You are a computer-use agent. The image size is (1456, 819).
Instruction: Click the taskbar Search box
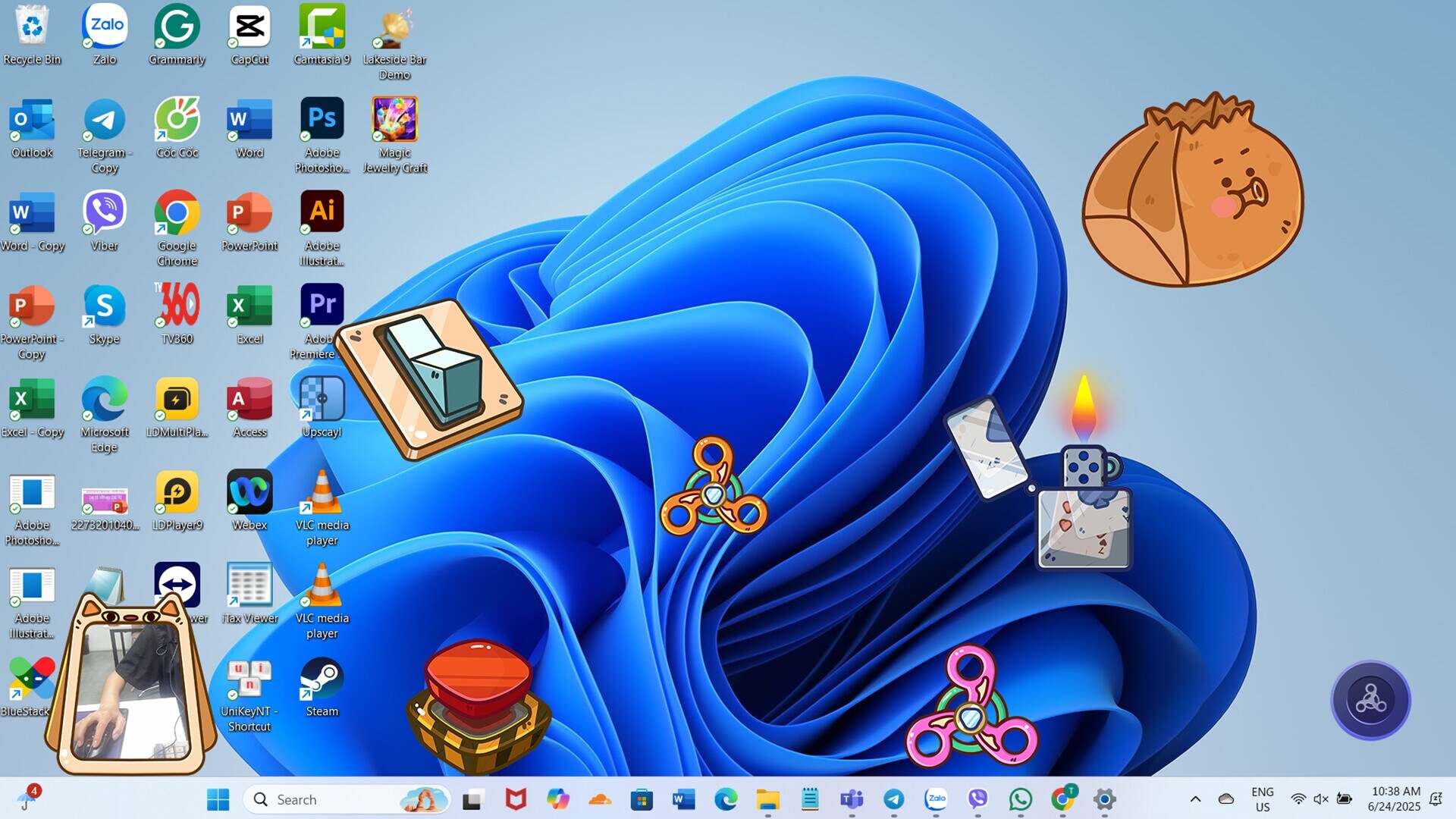[334, 799]
